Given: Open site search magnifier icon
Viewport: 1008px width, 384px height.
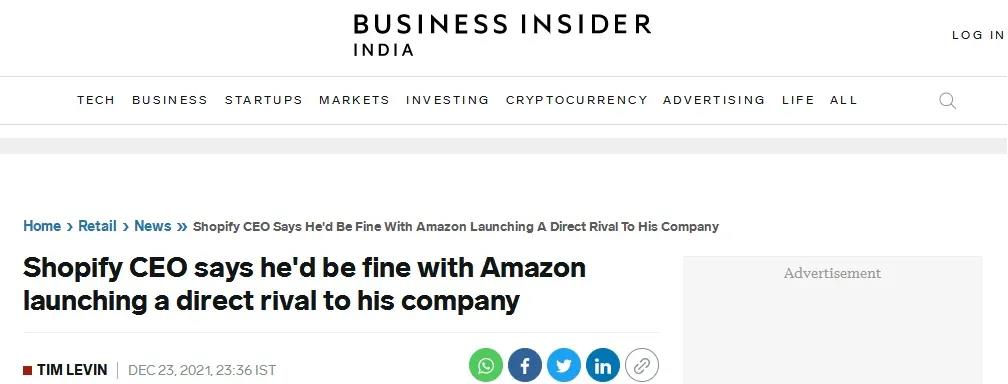Looking at the screenshot, I should (948, 100).
